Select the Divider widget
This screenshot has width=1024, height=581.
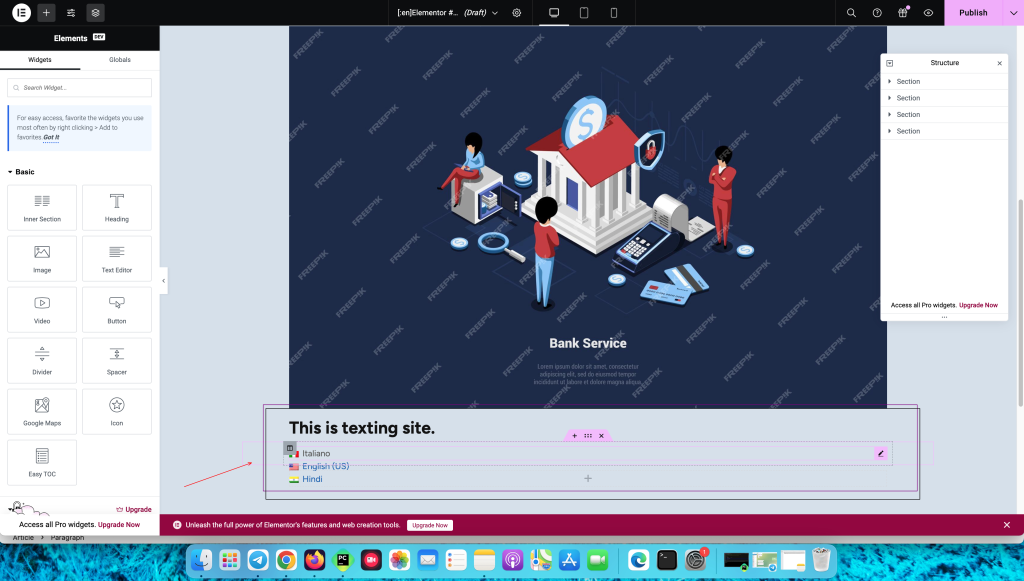(x=42, y=360)
